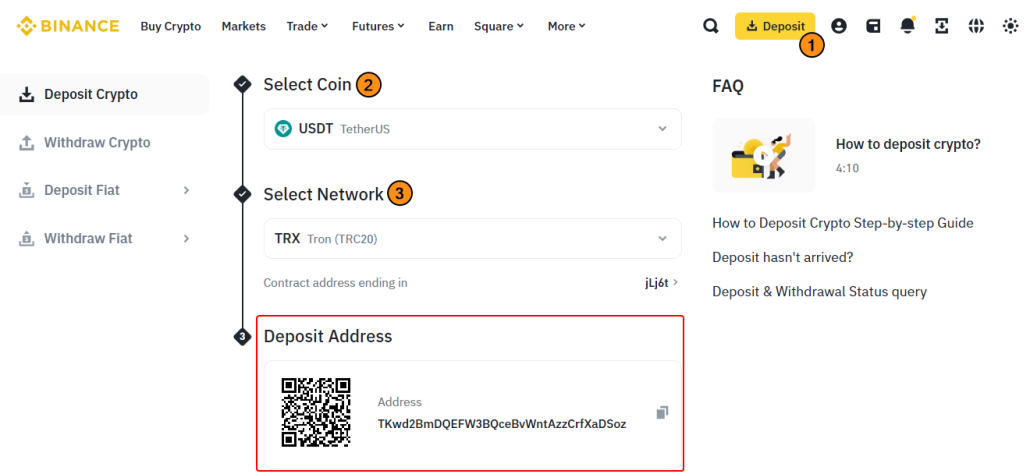Viewport: 1030px width, 474px height.
Task: Open the language globe icon
Action: pyautogui.click(x=976, y=26)
